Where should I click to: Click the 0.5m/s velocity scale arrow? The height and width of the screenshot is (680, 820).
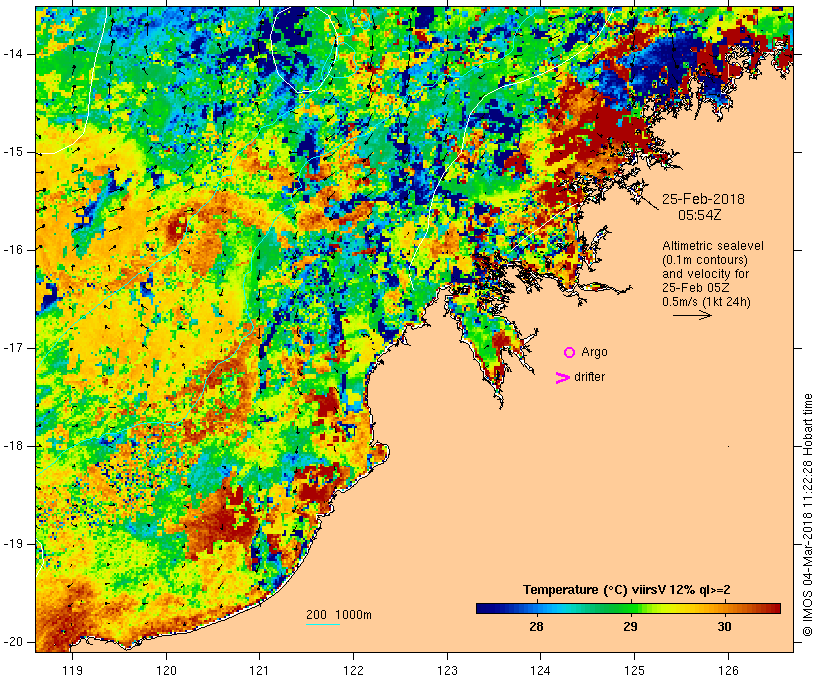pos(692,315)
